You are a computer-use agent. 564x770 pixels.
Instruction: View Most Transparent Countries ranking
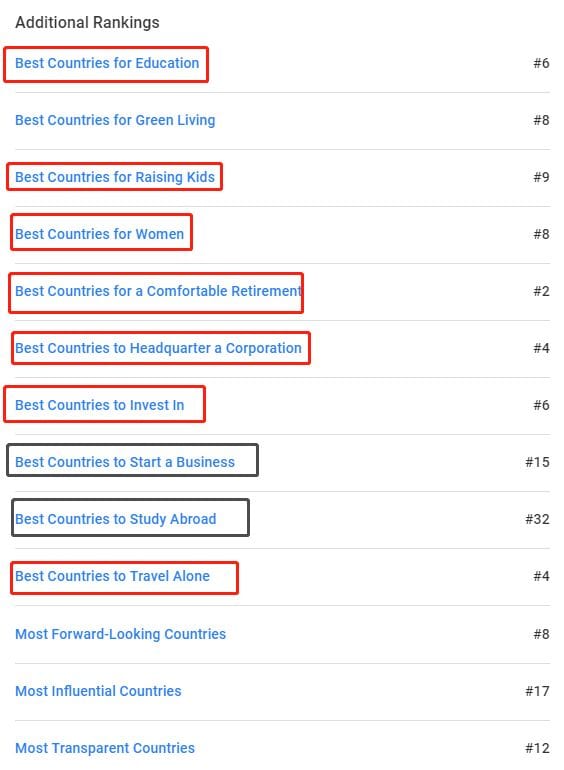(x=105, y=748)
